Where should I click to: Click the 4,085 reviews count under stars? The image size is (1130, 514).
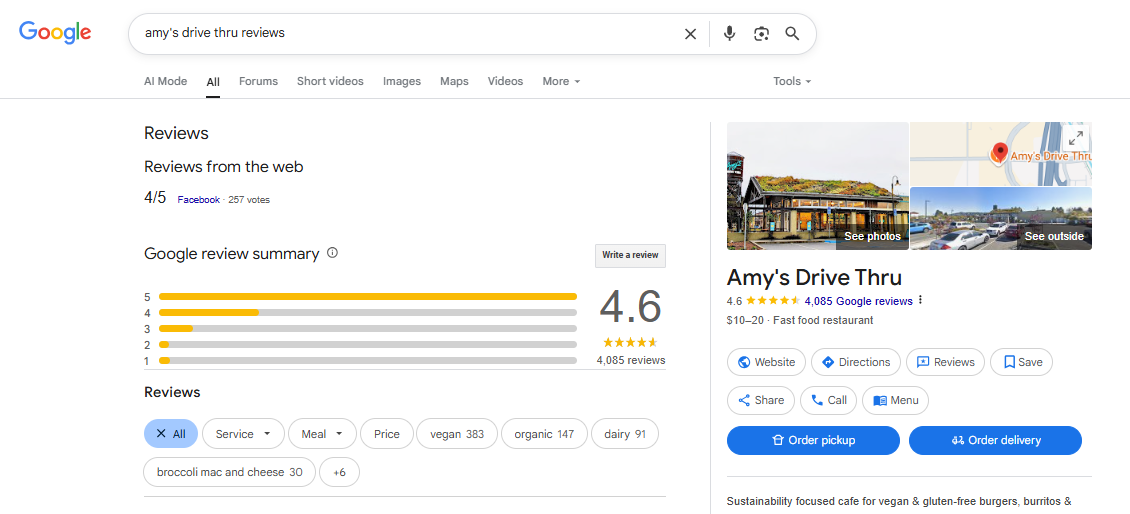[631, 360]
